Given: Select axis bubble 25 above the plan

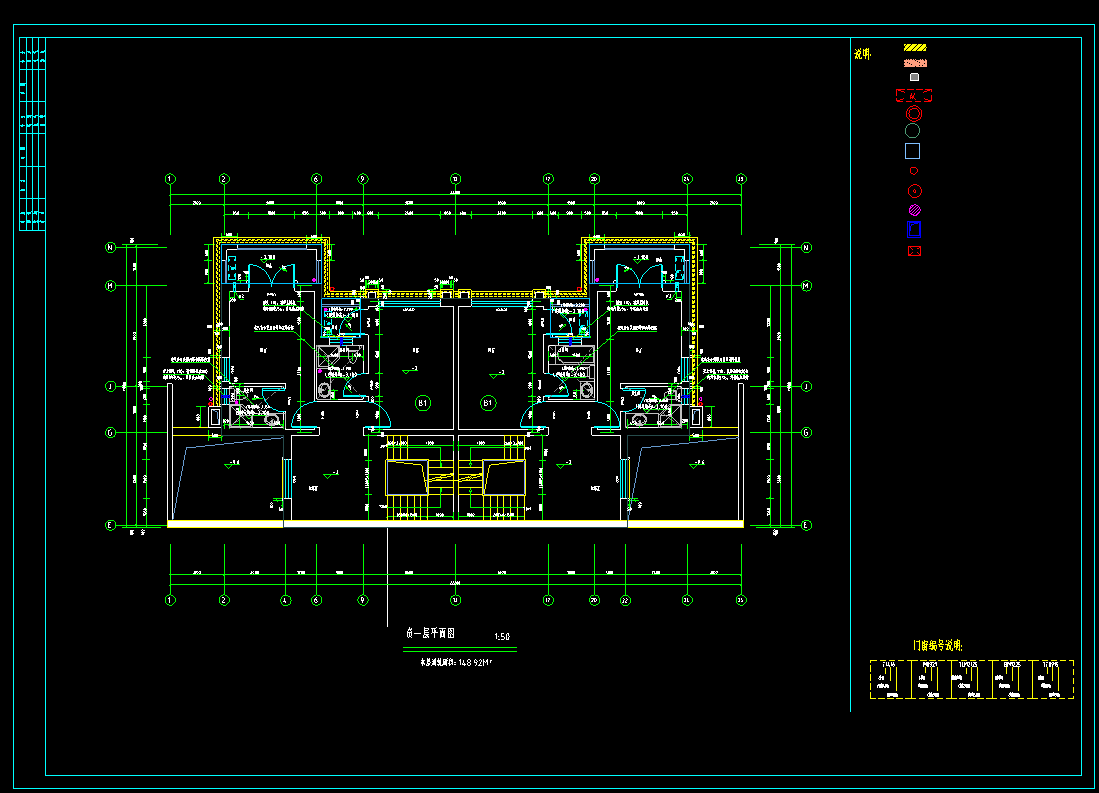Looking at the screenshot, I should (x=742, y=179).
